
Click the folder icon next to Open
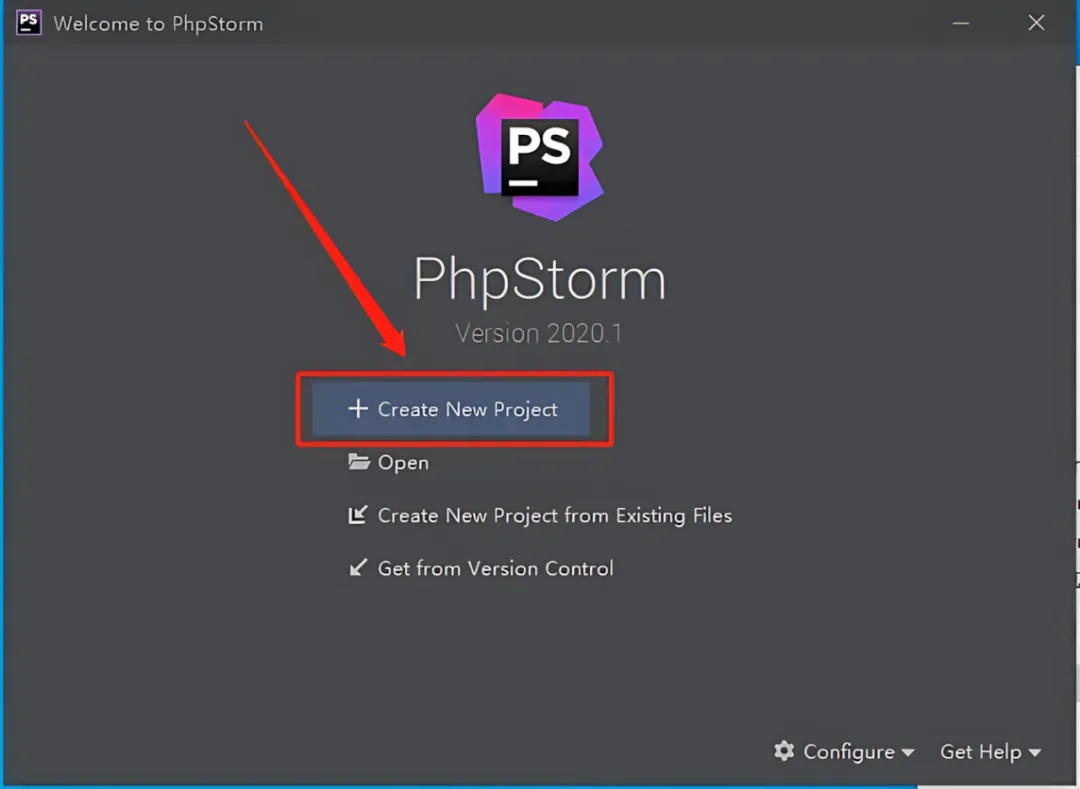click(358, 462)
